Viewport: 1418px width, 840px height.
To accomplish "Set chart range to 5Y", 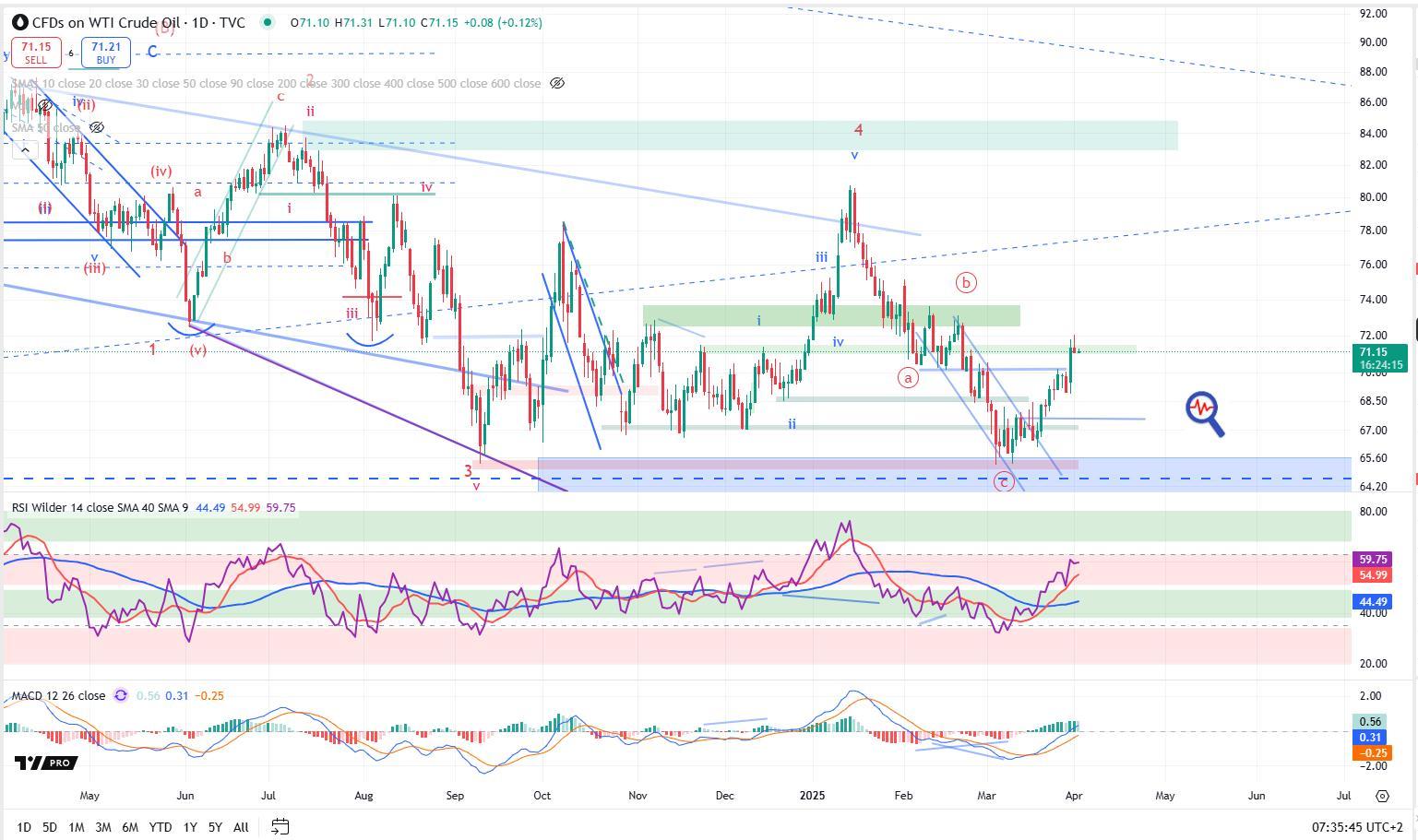I will point(215,827).
